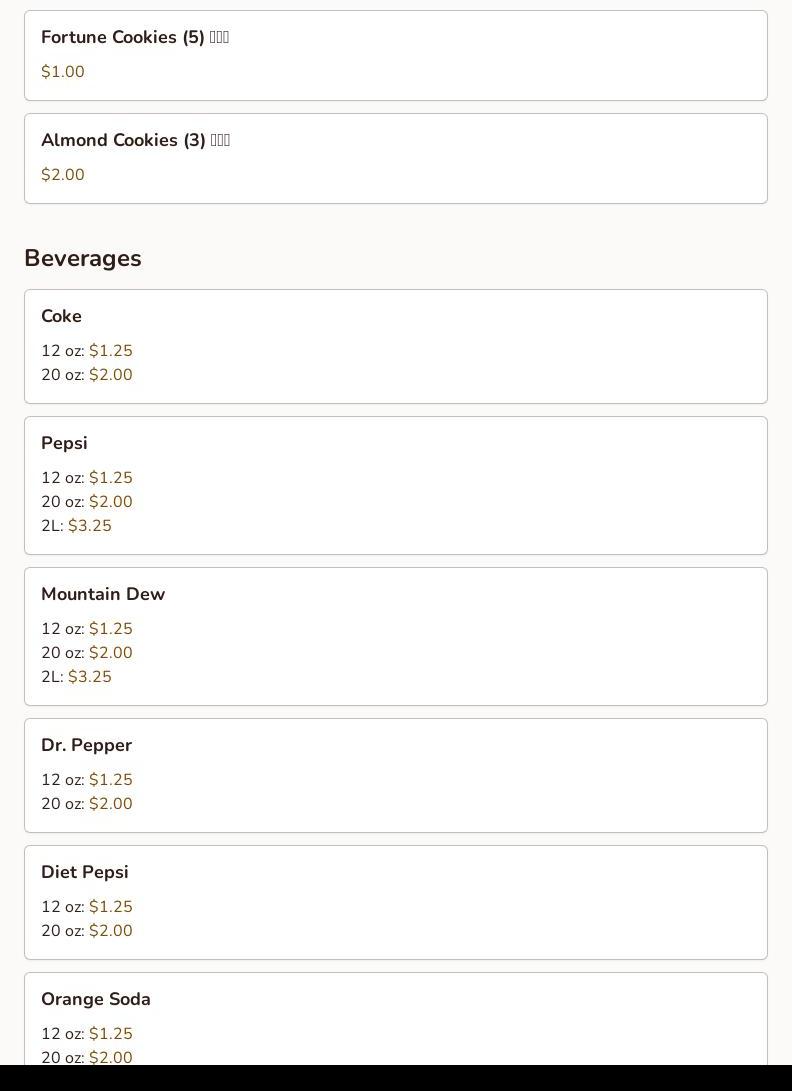Viewport: 792px width, 1091px height.
Task: Select the $2.00 Almond Cookies price
Action: [x=63, y=175]
